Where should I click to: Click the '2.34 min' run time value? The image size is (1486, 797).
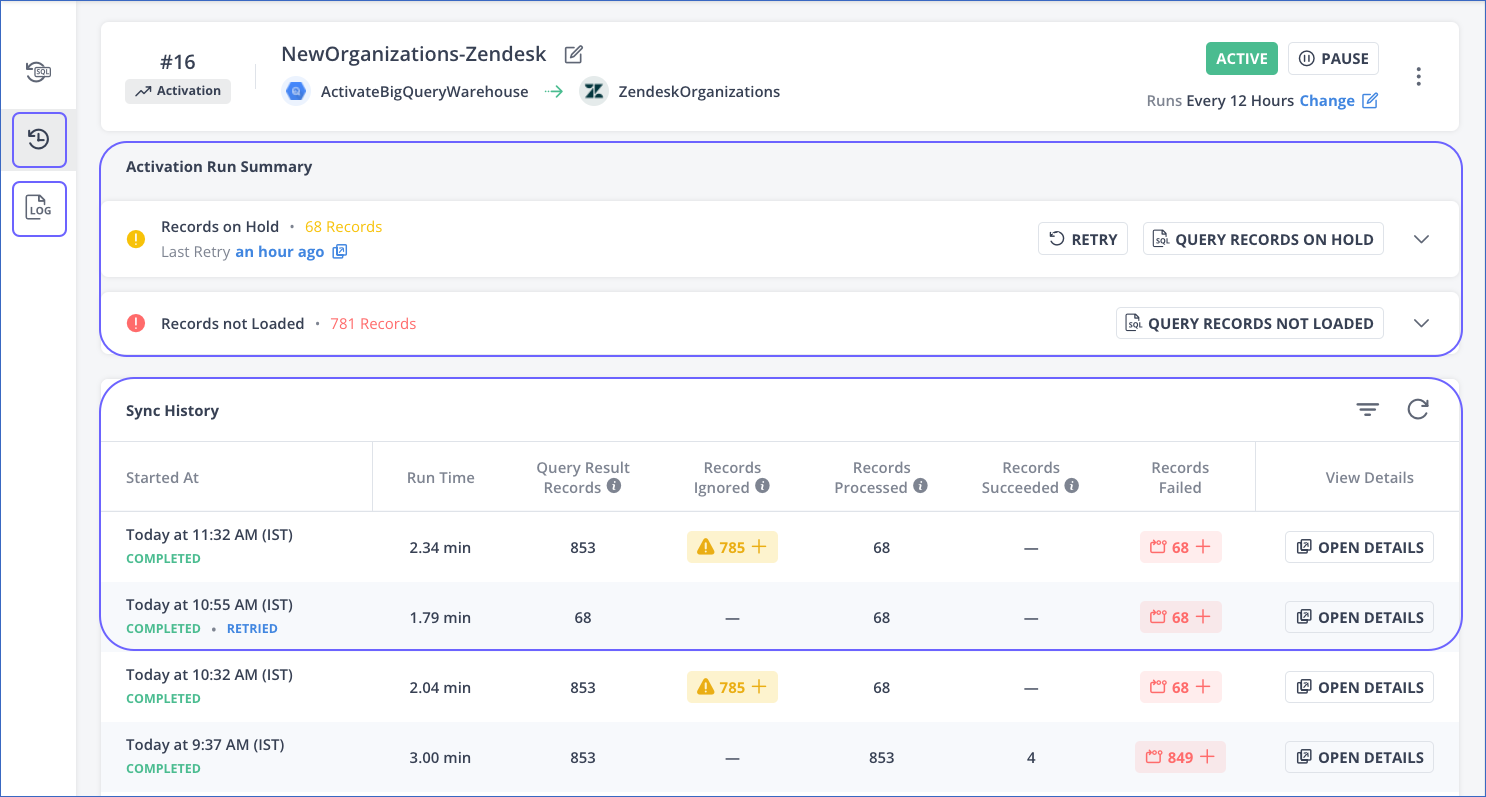(440, 548)
